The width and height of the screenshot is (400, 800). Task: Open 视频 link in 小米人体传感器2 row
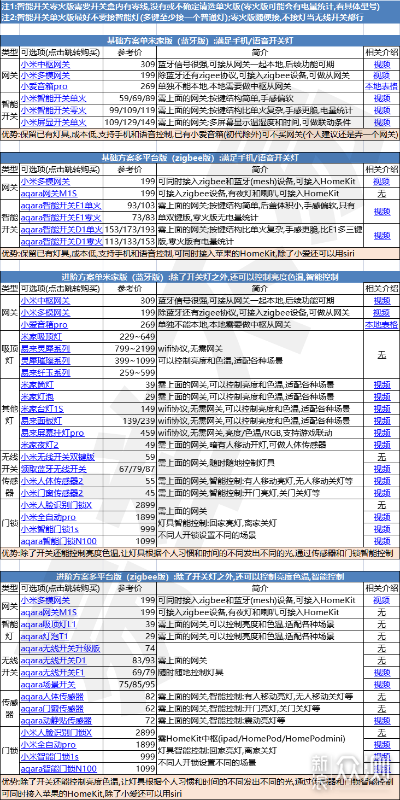pyautogui.click(x=381, y=481)
